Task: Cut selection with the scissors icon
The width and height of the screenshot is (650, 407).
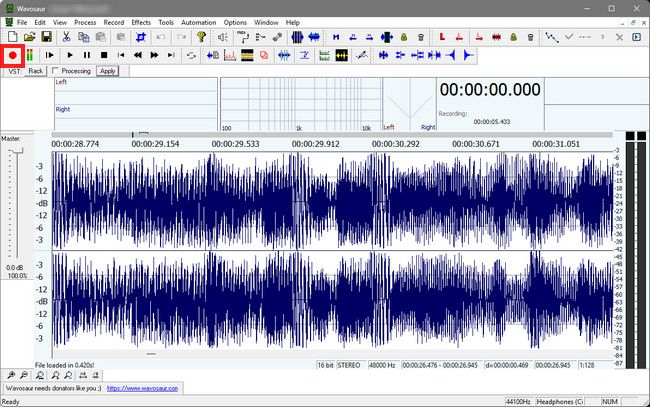Action: tap(66, 37)
